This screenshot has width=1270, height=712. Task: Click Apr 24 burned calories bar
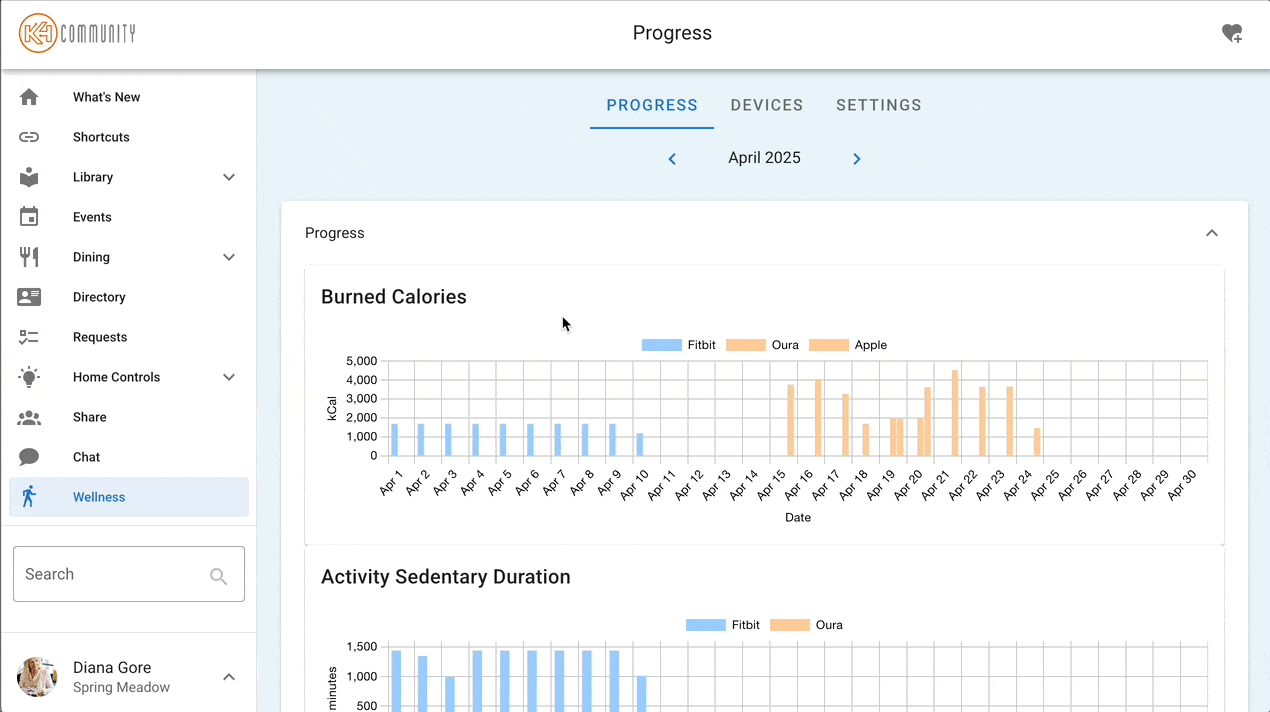pyautogui.click(x=1037, y=442)
